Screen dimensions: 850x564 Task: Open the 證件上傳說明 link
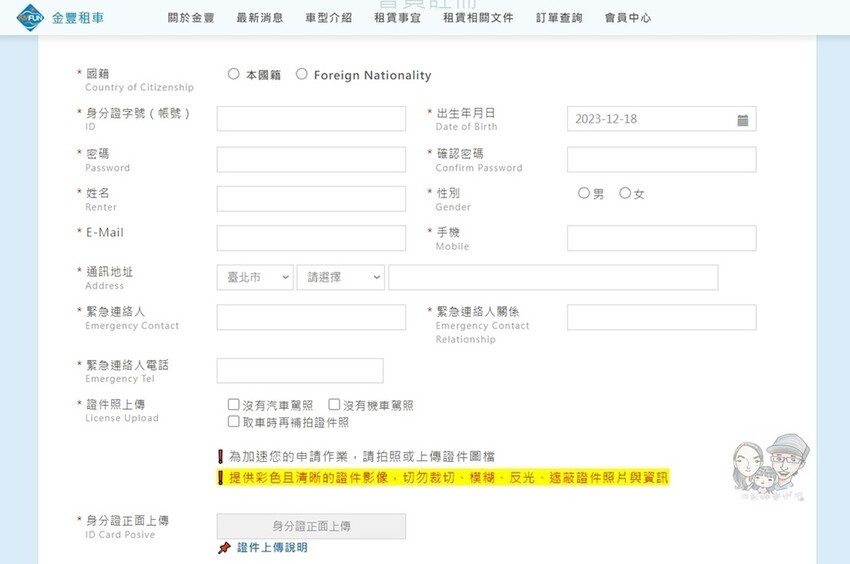click(x=272, y=548)
